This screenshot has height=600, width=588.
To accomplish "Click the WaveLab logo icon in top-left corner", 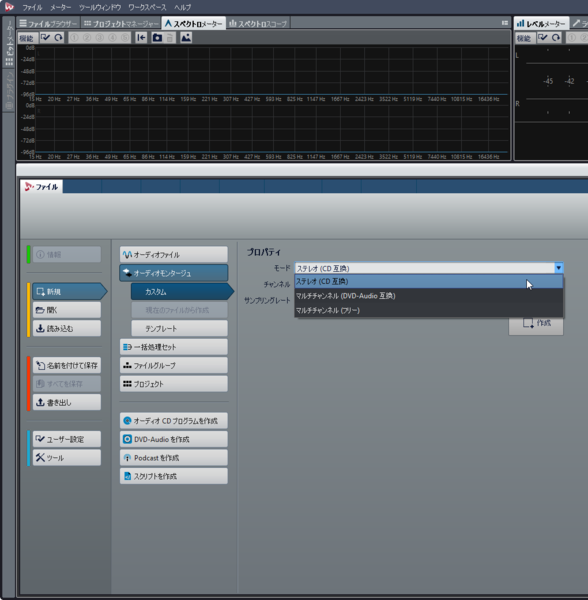I will (9, 7).
